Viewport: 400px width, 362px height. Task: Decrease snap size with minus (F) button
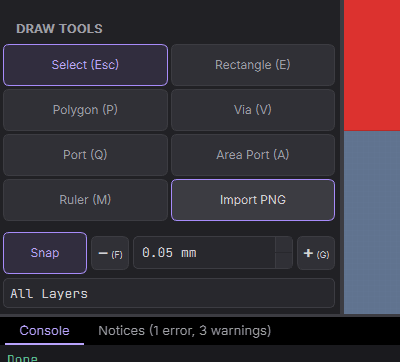110,253
